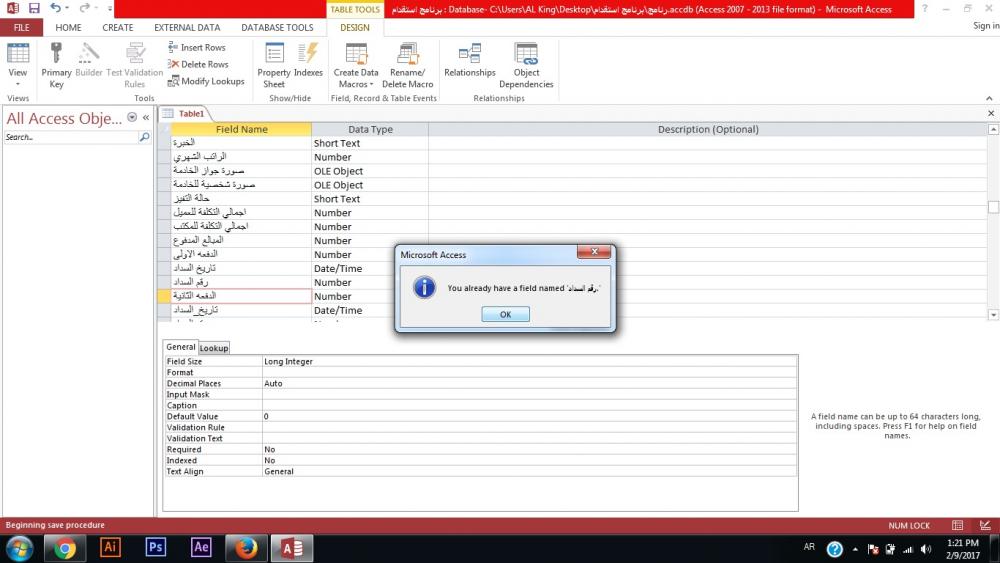Image resolution: width=1000 pixels, height=563 pixels.
Task: Click the Default Value field
Action: point(529,416)
